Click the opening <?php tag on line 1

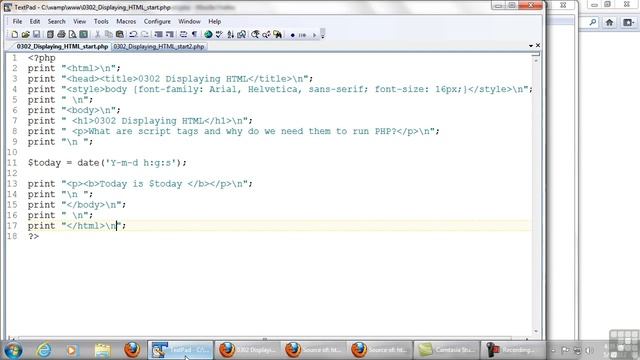[41, 58]
